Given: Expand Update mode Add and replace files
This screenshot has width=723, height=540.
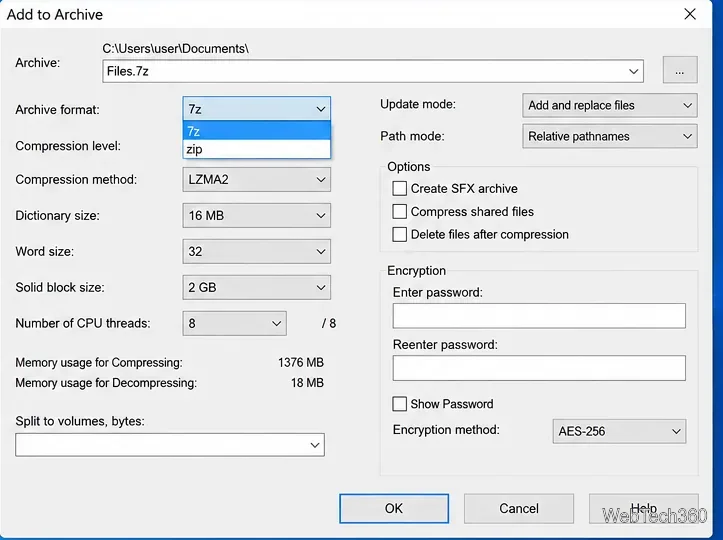Looking at the screenshot, I should pos(610,105).
